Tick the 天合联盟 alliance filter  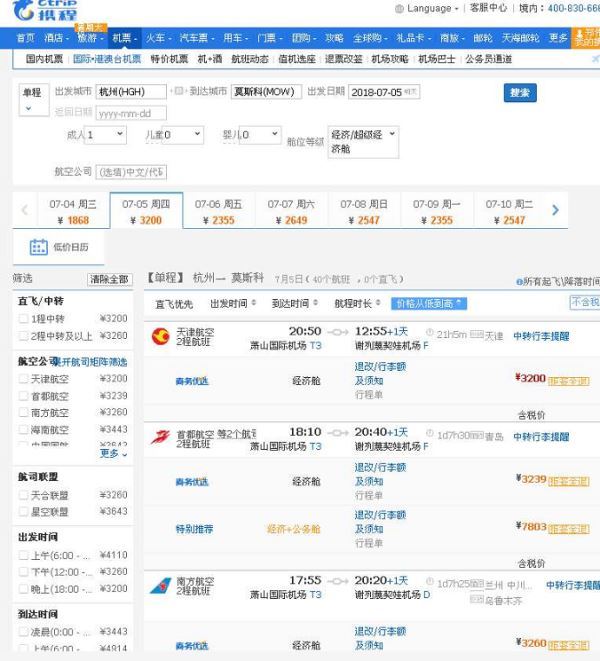(24, 495)
